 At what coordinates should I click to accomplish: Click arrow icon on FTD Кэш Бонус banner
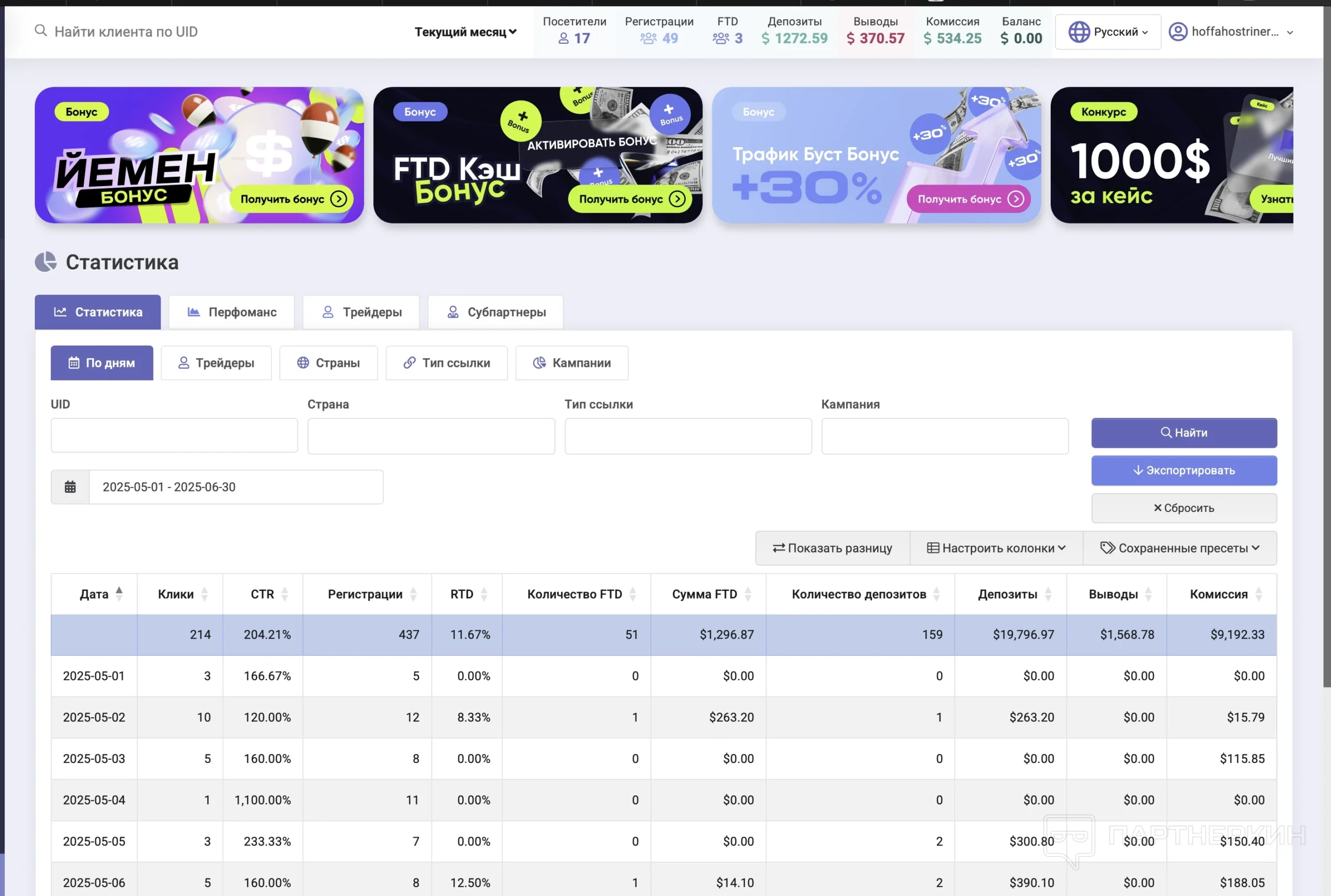tap(677, 199)
